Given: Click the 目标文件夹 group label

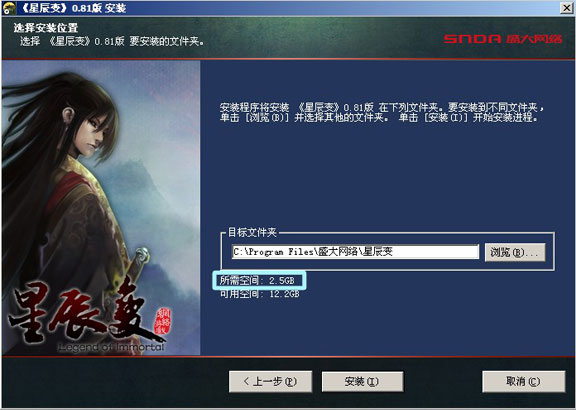Looking at the screenshot, I should (252, 232).
